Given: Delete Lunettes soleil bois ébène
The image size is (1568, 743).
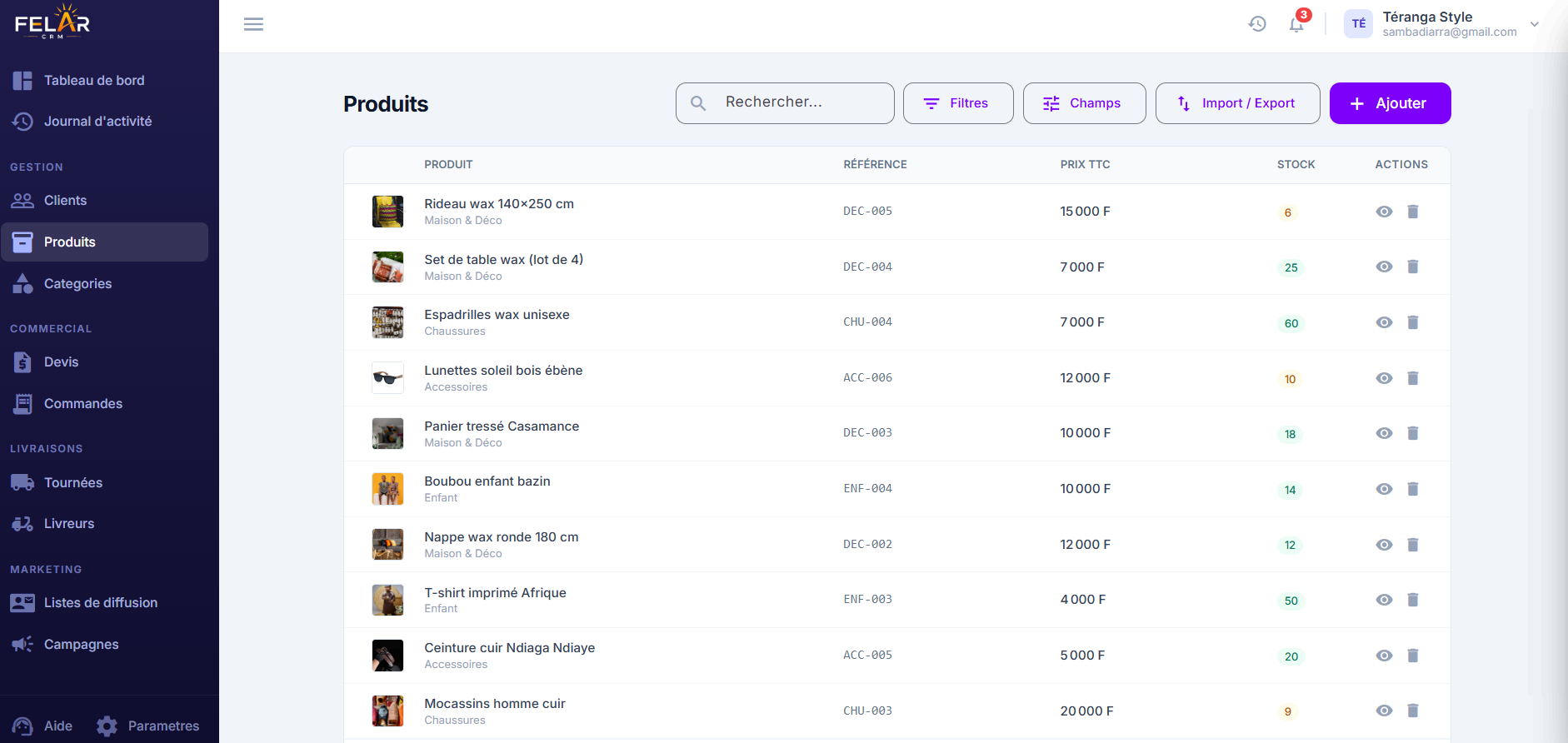Looking at the screenshot, I should click(1413, 378).
